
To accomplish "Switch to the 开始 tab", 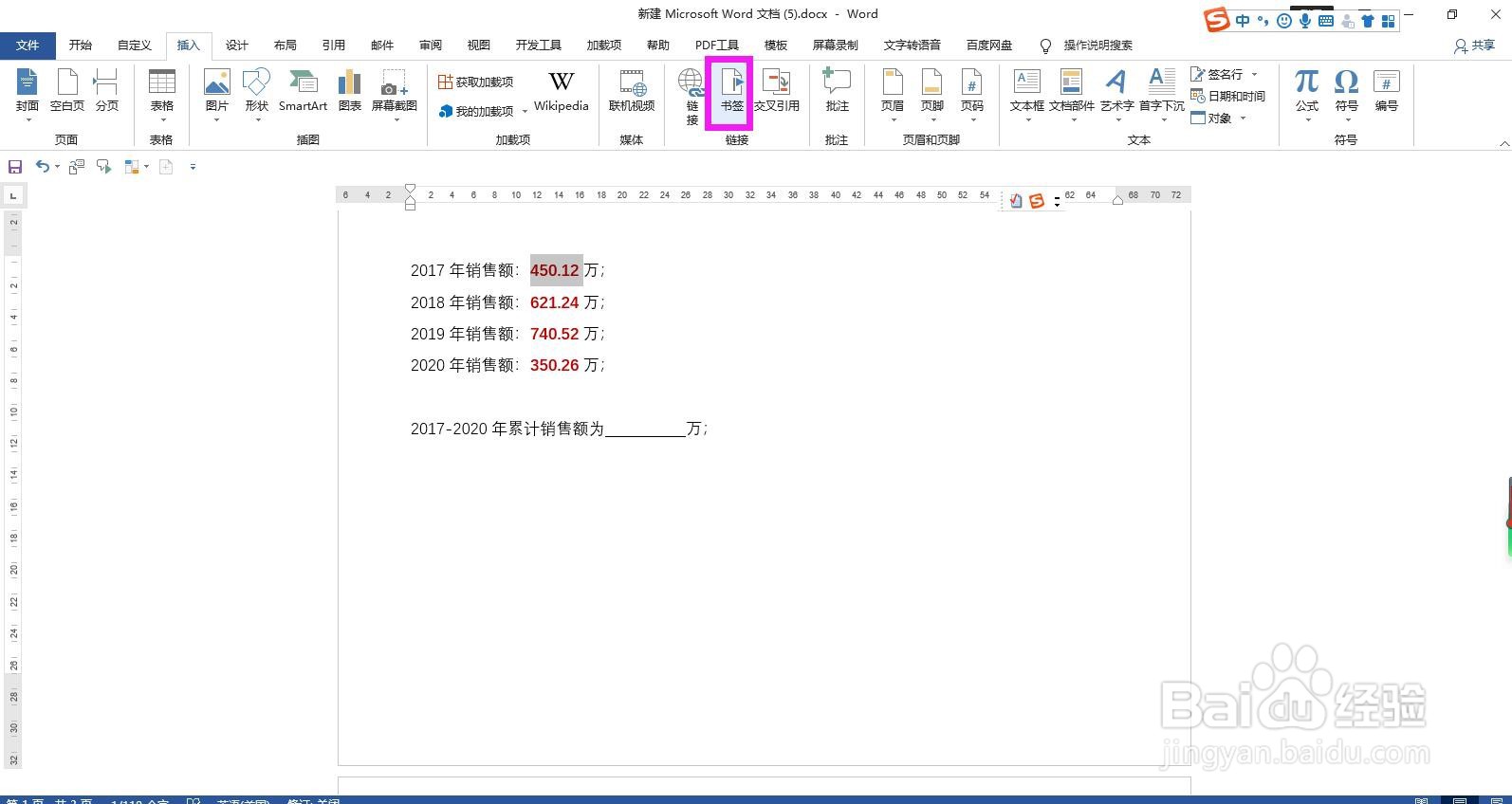I will (81, 46).
